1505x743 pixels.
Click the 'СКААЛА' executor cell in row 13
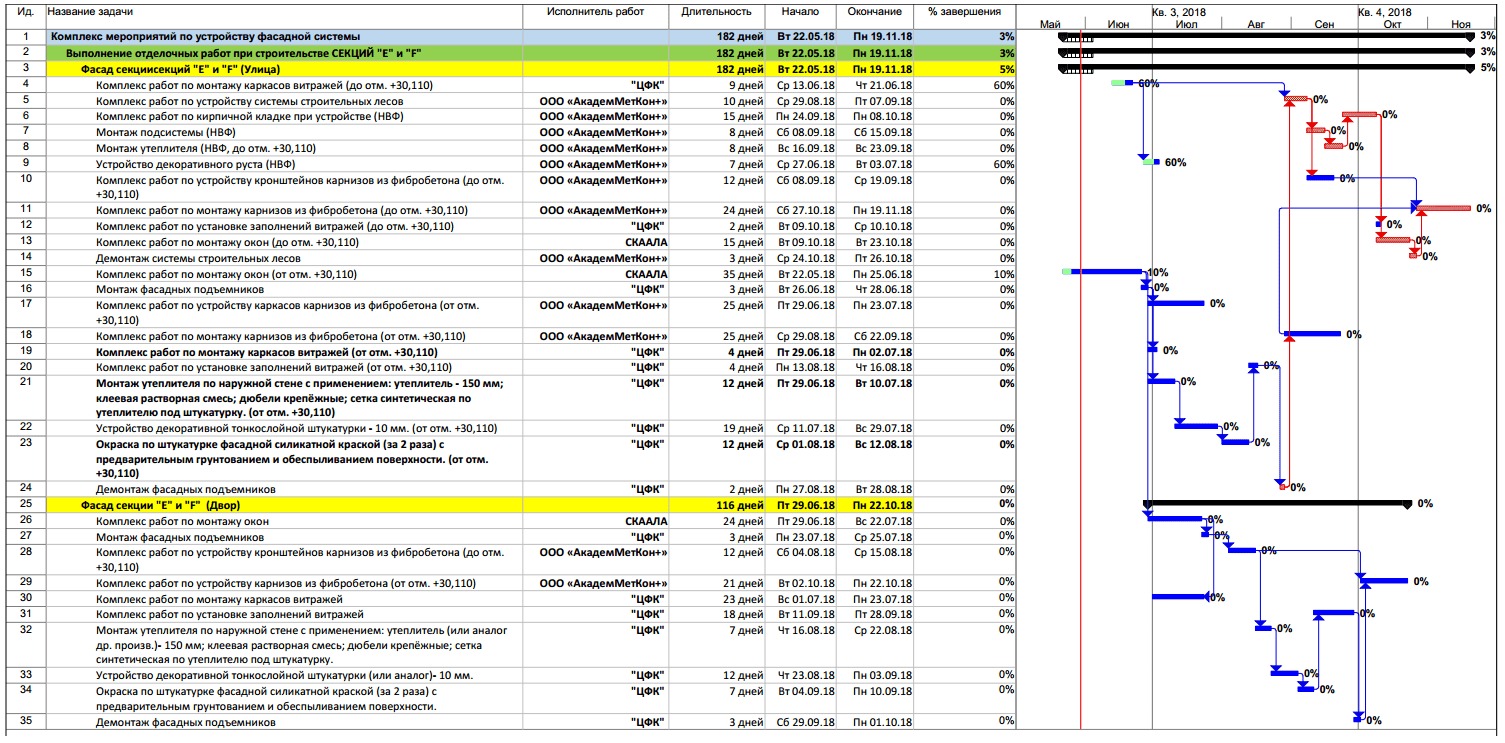click(x=646, y=242)
